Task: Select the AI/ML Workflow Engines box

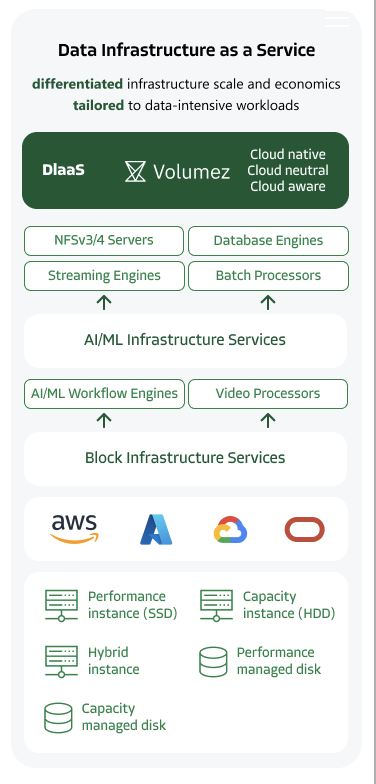Action: [104, 394]
